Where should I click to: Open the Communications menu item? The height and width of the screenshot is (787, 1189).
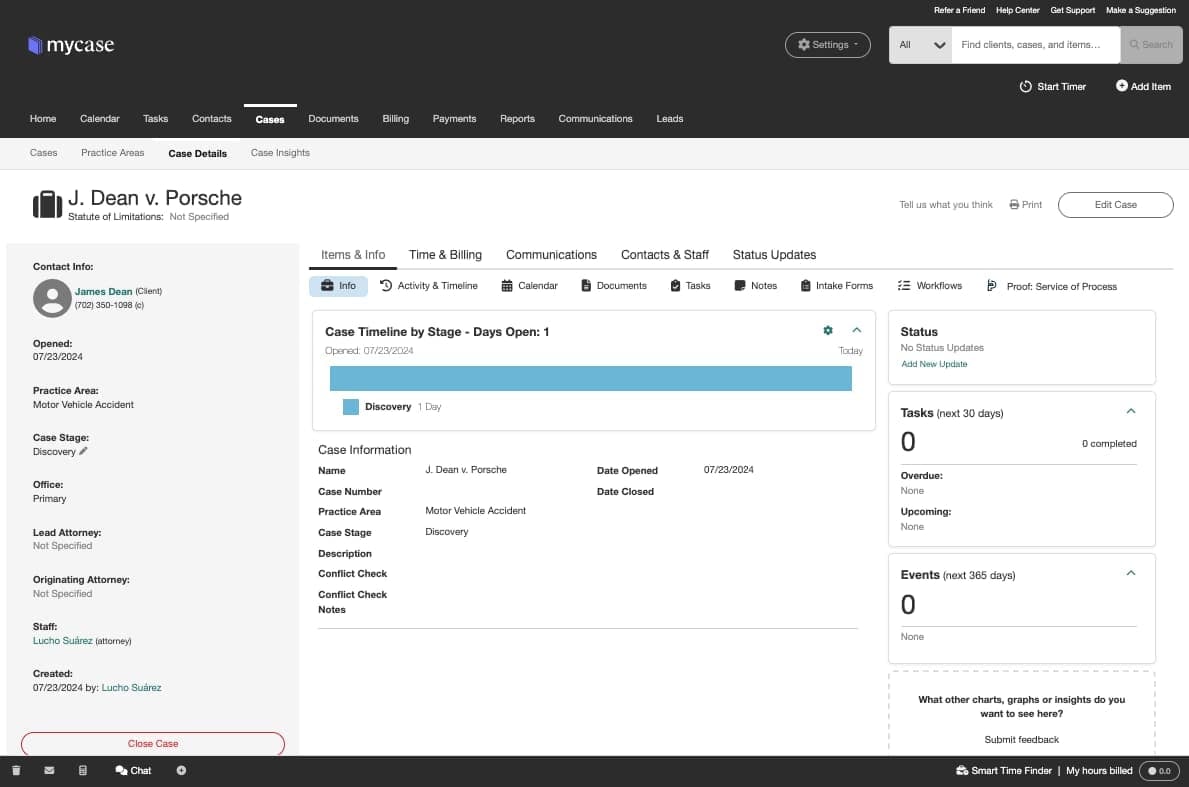click(595, 118)
